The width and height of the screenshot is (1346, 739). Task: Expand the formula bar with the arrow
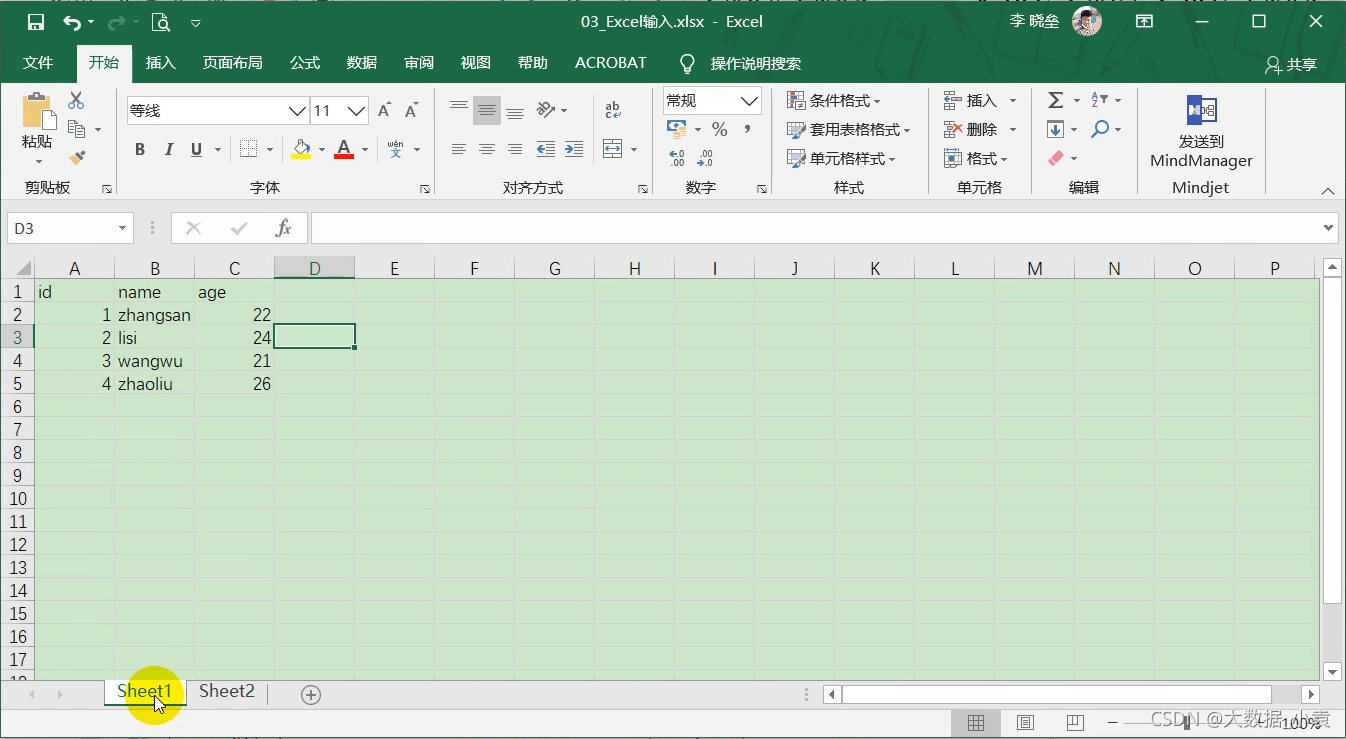pyautogui.click(x=1328, y=228)
